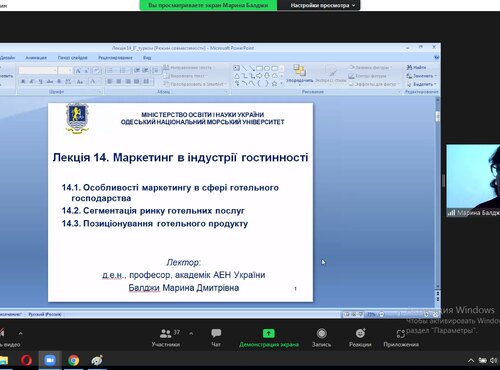This screenshot has width=500, height=370.
Task: Open Text Direction (Направление текста) dropdown
Action: point(189,68)
